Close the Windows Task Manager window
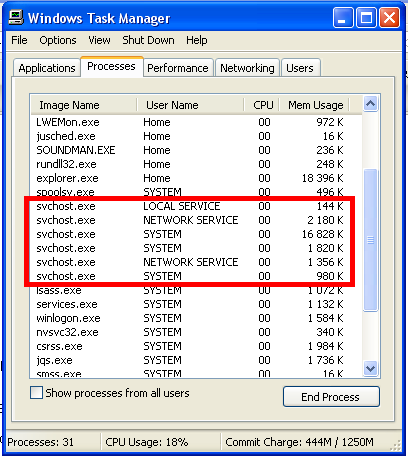The image size is (408, 457). click(389, 18)
